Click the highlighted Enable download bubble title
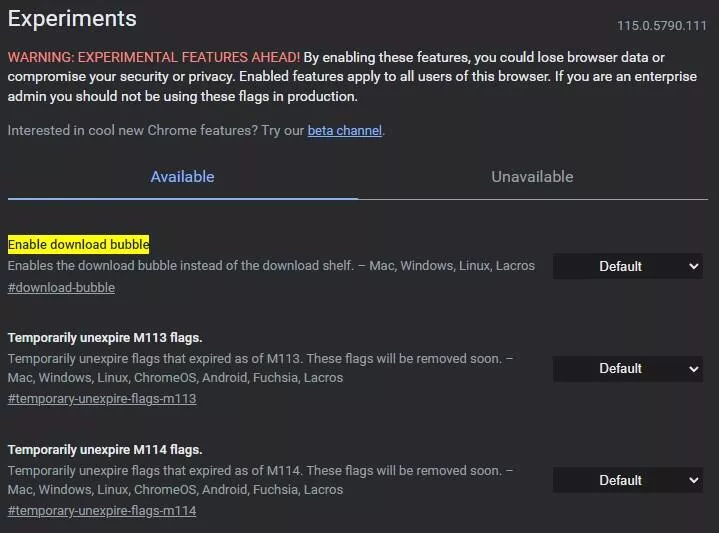The width and height of the screenshot is (719, 533). 78,244
